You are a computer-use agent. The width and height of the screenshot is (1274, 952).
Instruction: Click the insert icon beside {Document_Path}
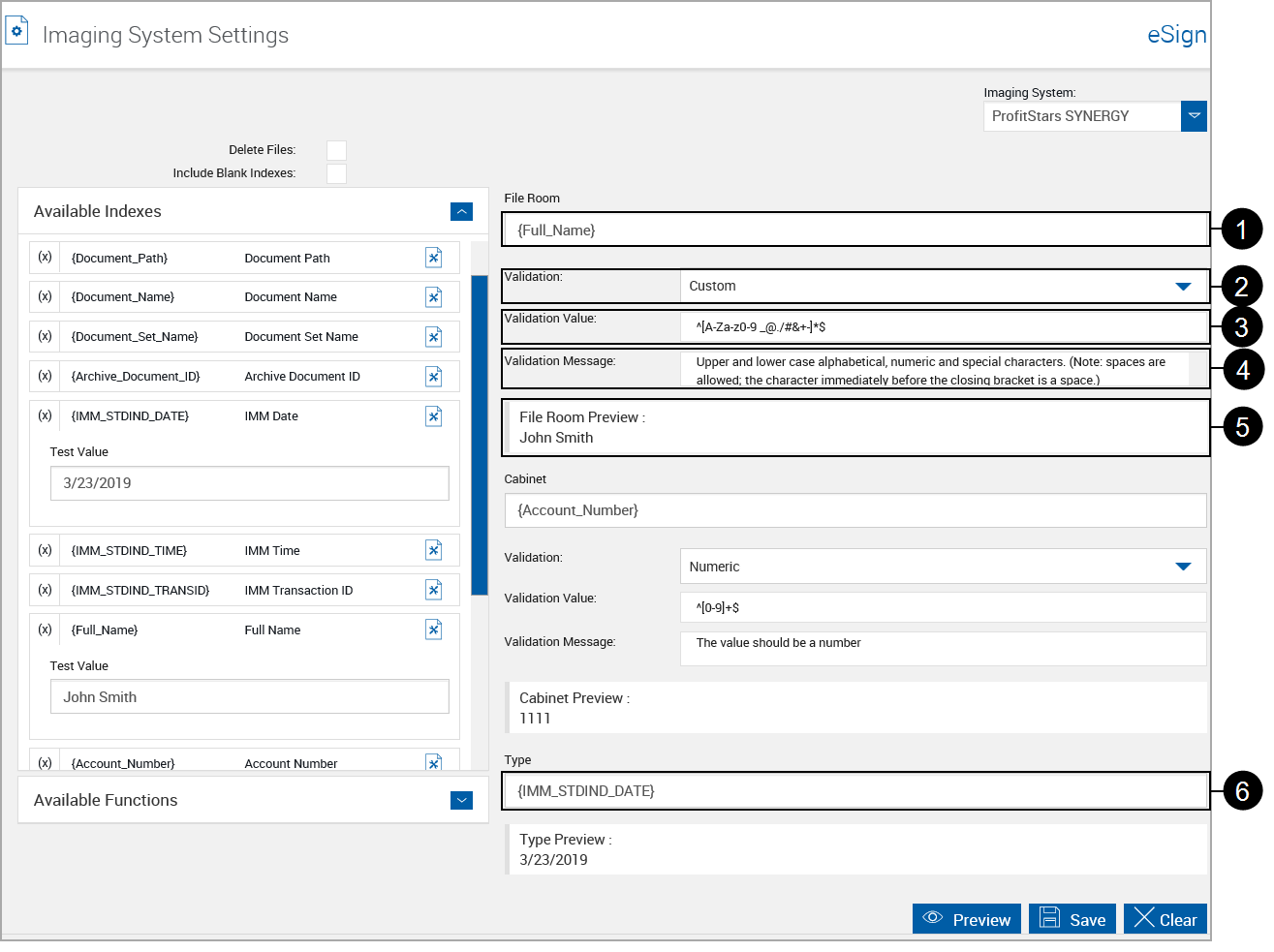[433, 258]
